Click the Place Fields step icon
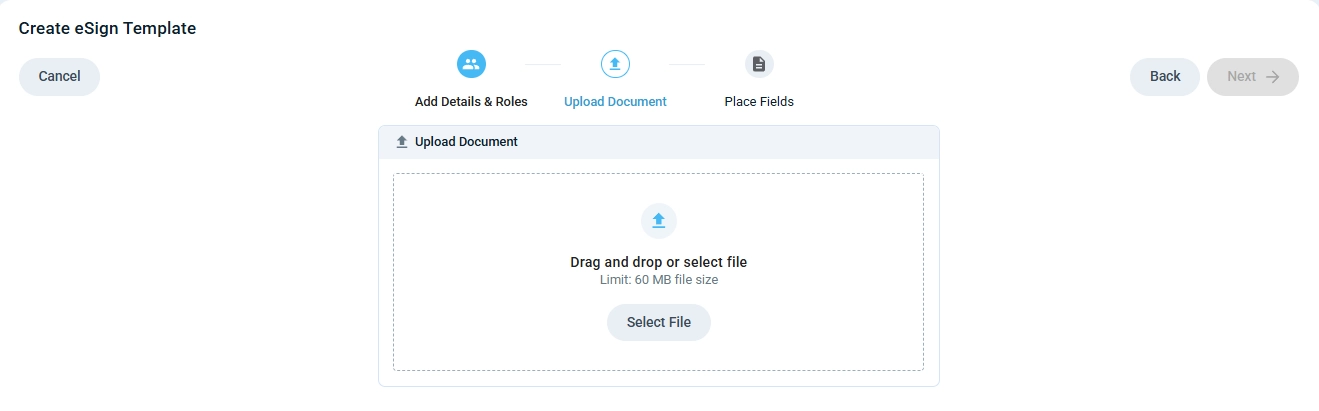Image resolution: width=1319 pixels, height=411 pixels. (759, 64)
